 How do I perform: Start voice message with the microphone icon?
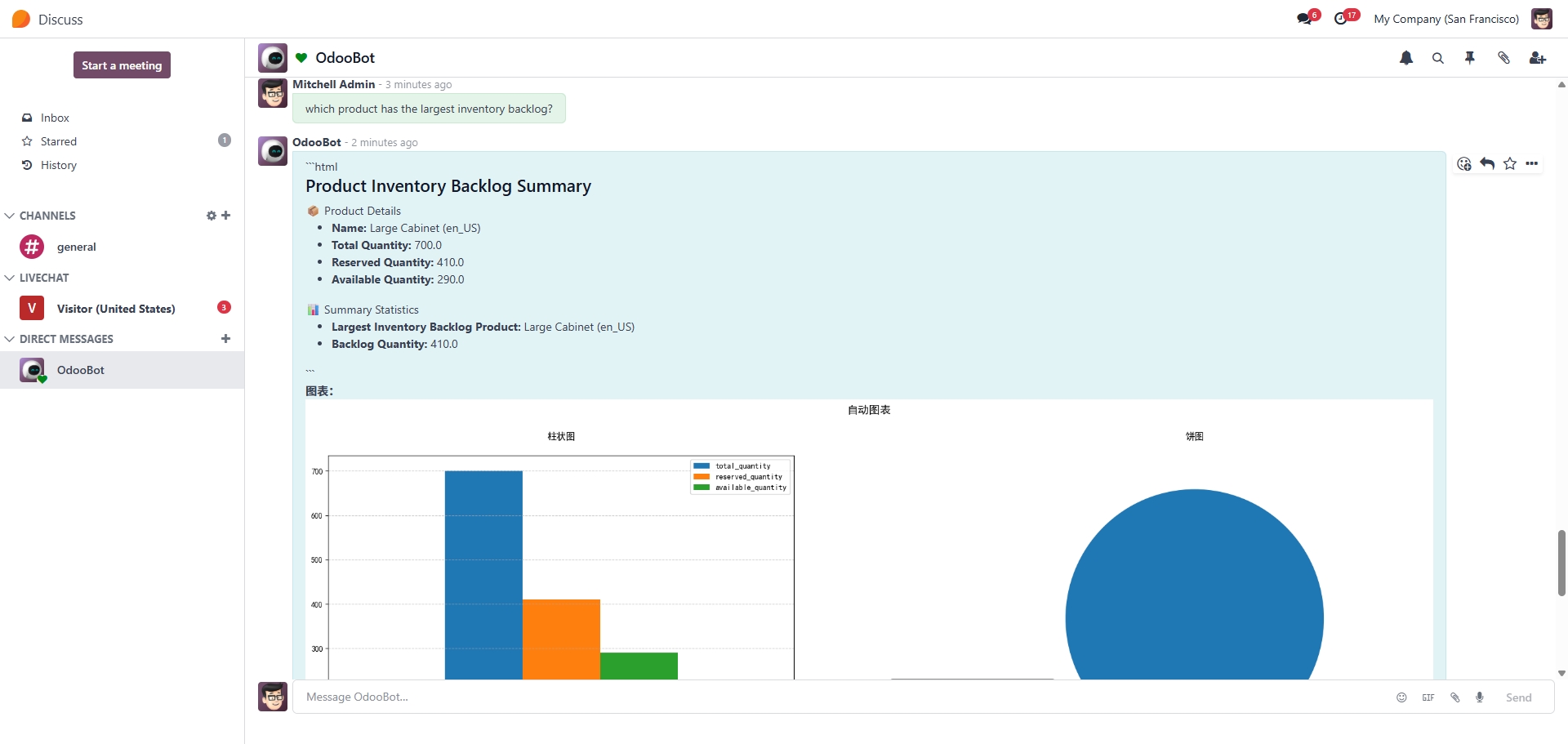click(1480, 697)
